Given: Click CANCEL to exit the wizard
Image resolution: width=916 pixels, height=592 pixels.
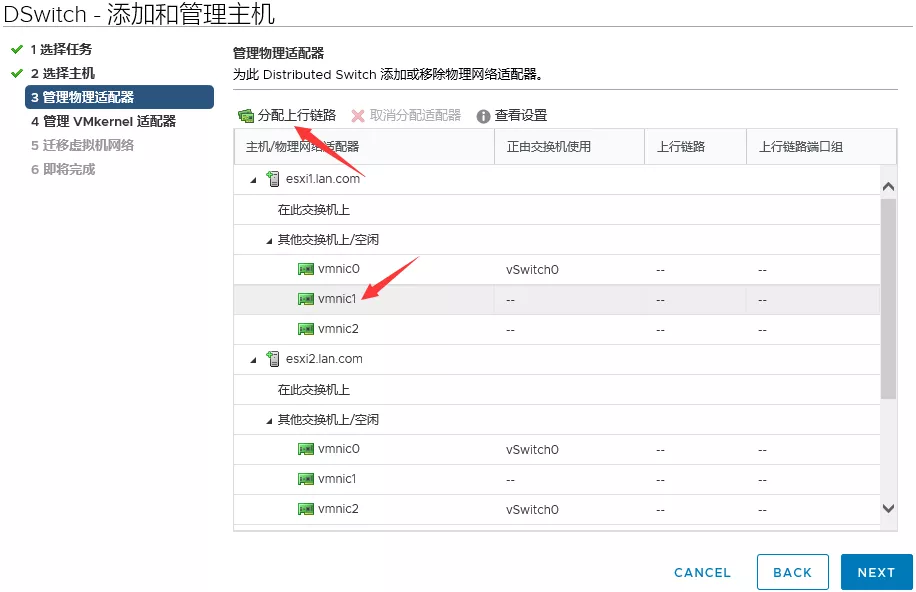Looking at the screenshot, I should coord(702,572).
